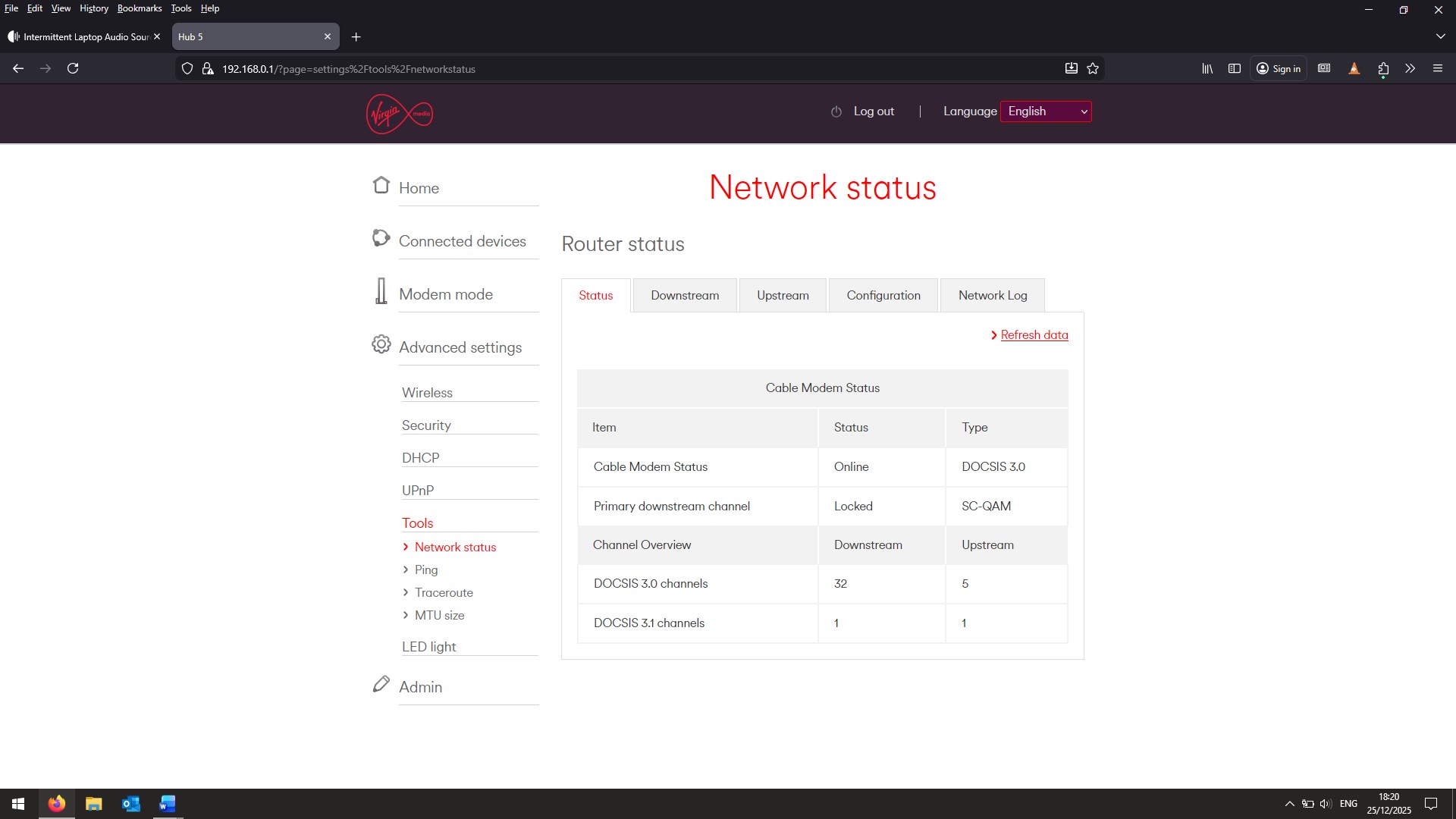Click the Modem mode icon
This screenshot has width=1456, height=819.
pyautogui.click(x=381, y=291)
